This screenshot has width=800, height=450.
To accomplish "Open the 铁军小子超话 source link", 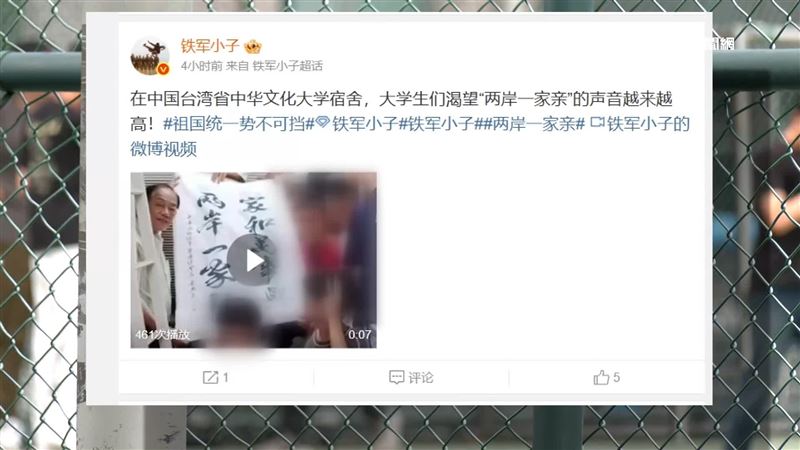I will click(x=288, y=65).
